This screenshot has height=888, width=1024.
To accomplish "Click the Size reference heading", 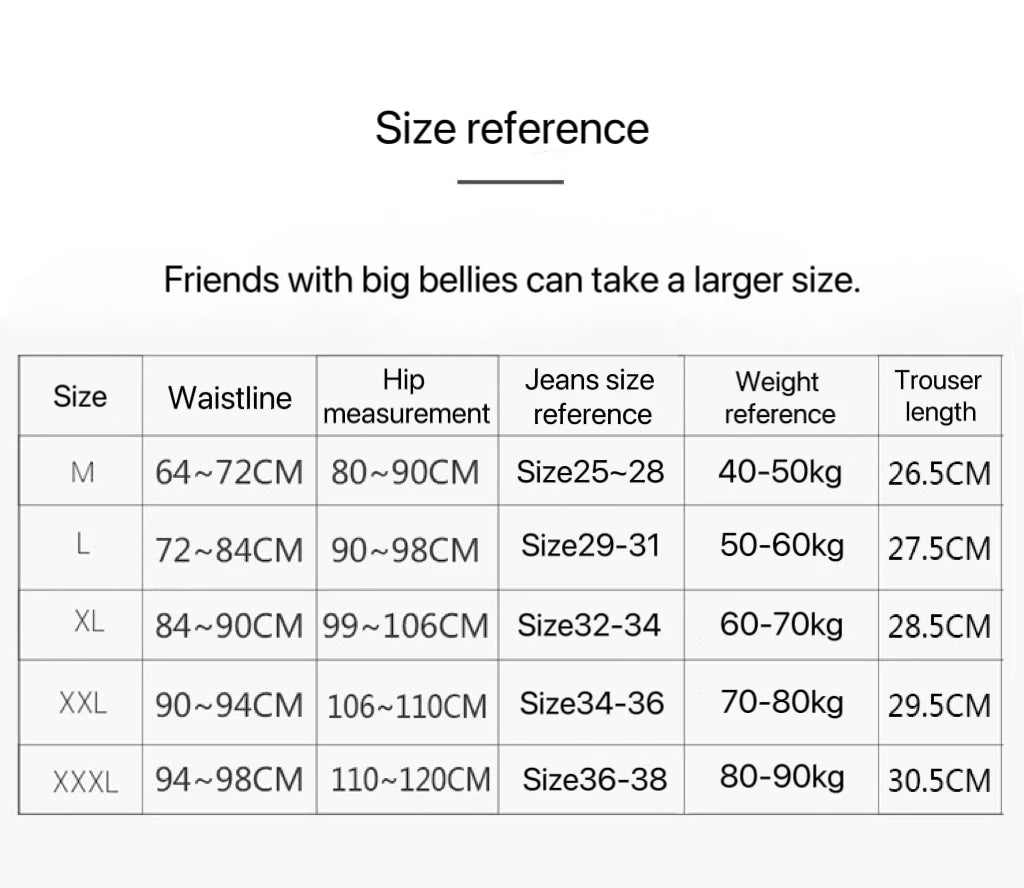I will [x=512, y=129].
